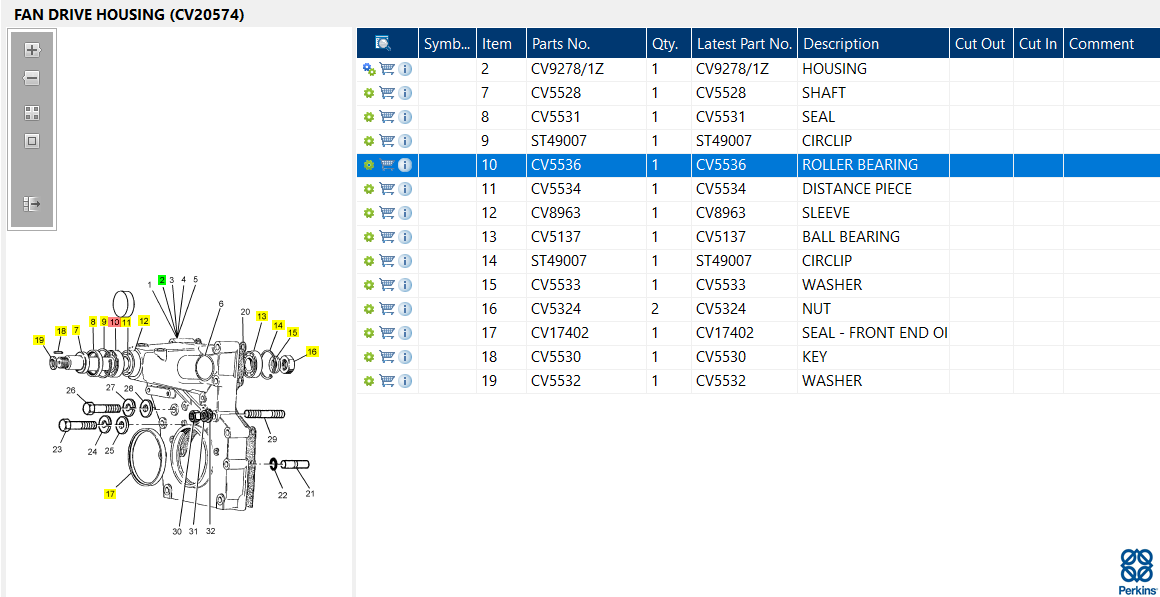Select yellow callout 7 on diagram
1160x597 pixels.
click(75, 330)
